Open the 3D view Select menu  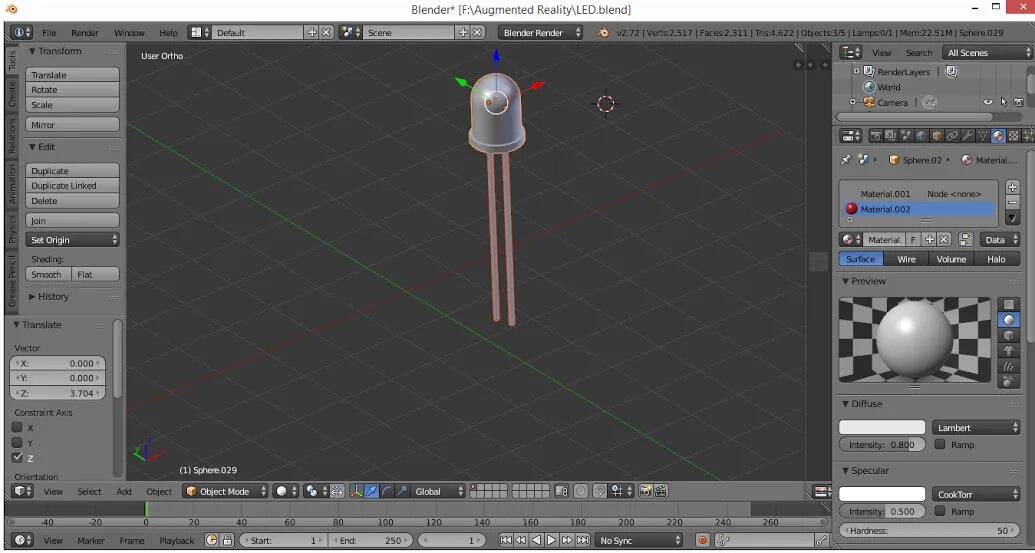point(89,491)
